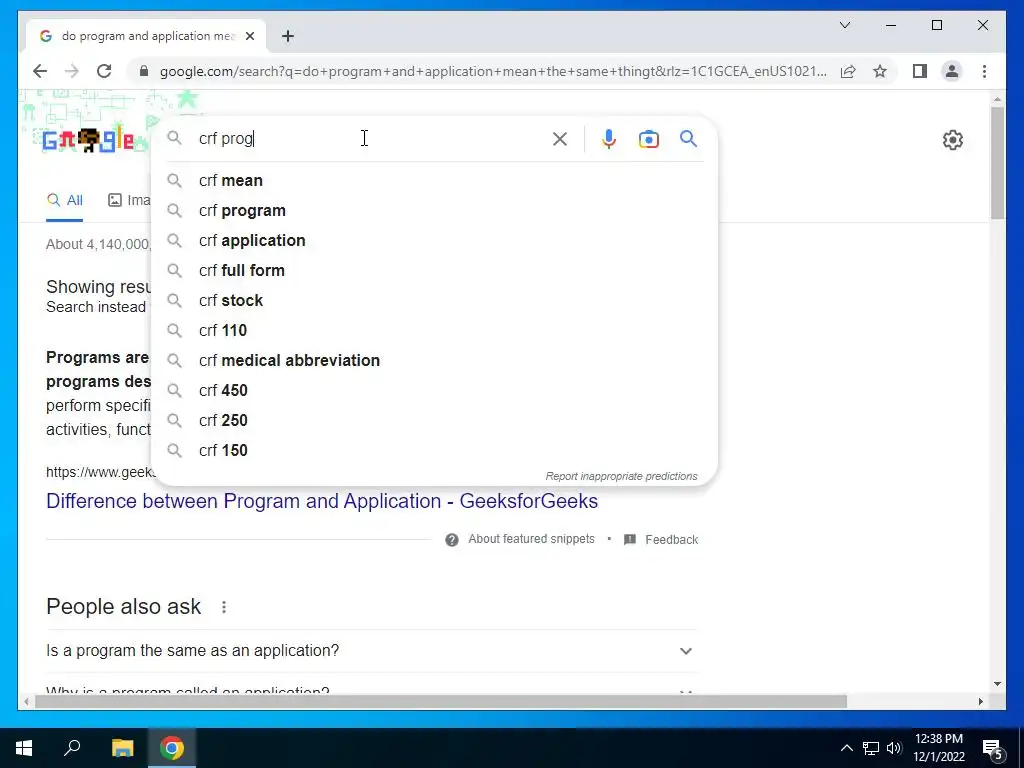Reload the current page
Viewport: 1024px width, 768px height.
point(104,71)
